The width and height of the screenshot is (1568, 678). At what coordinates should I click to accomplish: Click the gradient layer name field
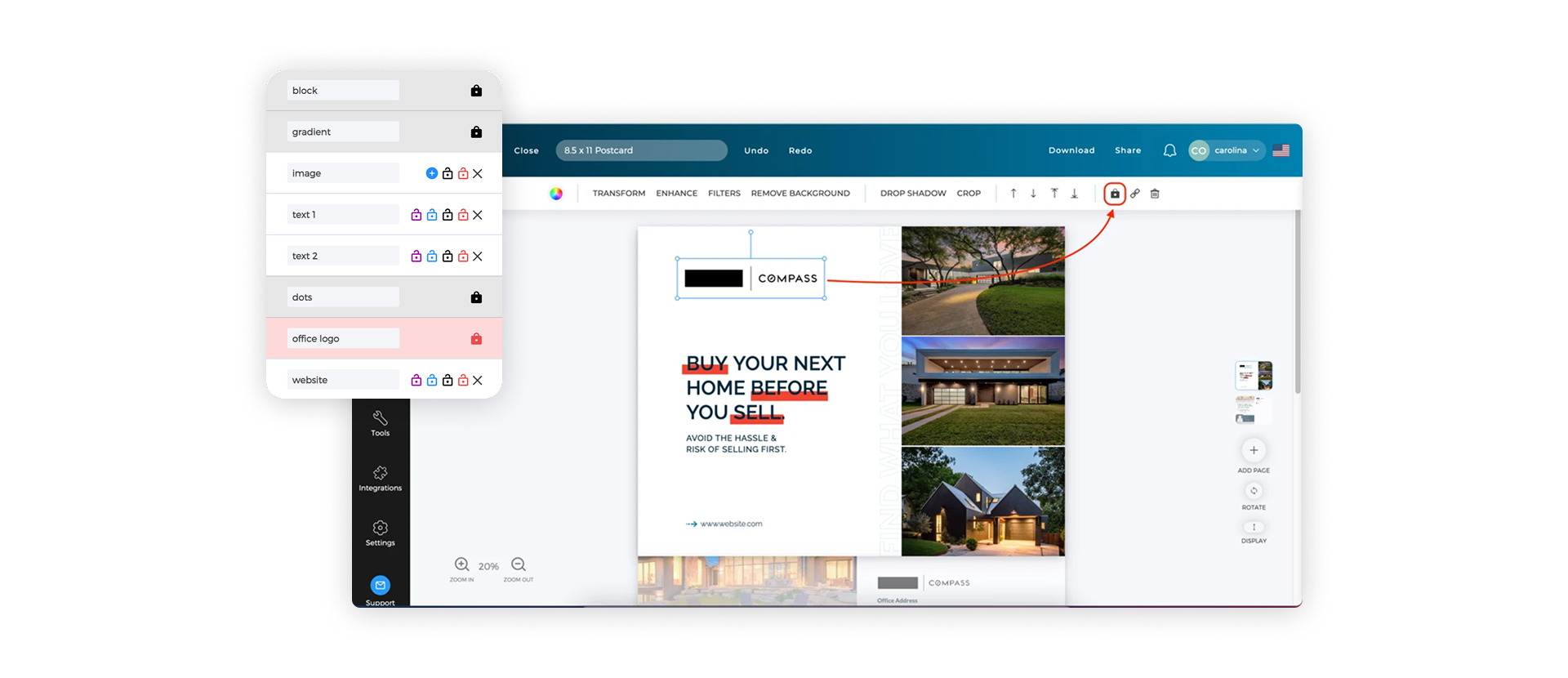pos(343,132)
